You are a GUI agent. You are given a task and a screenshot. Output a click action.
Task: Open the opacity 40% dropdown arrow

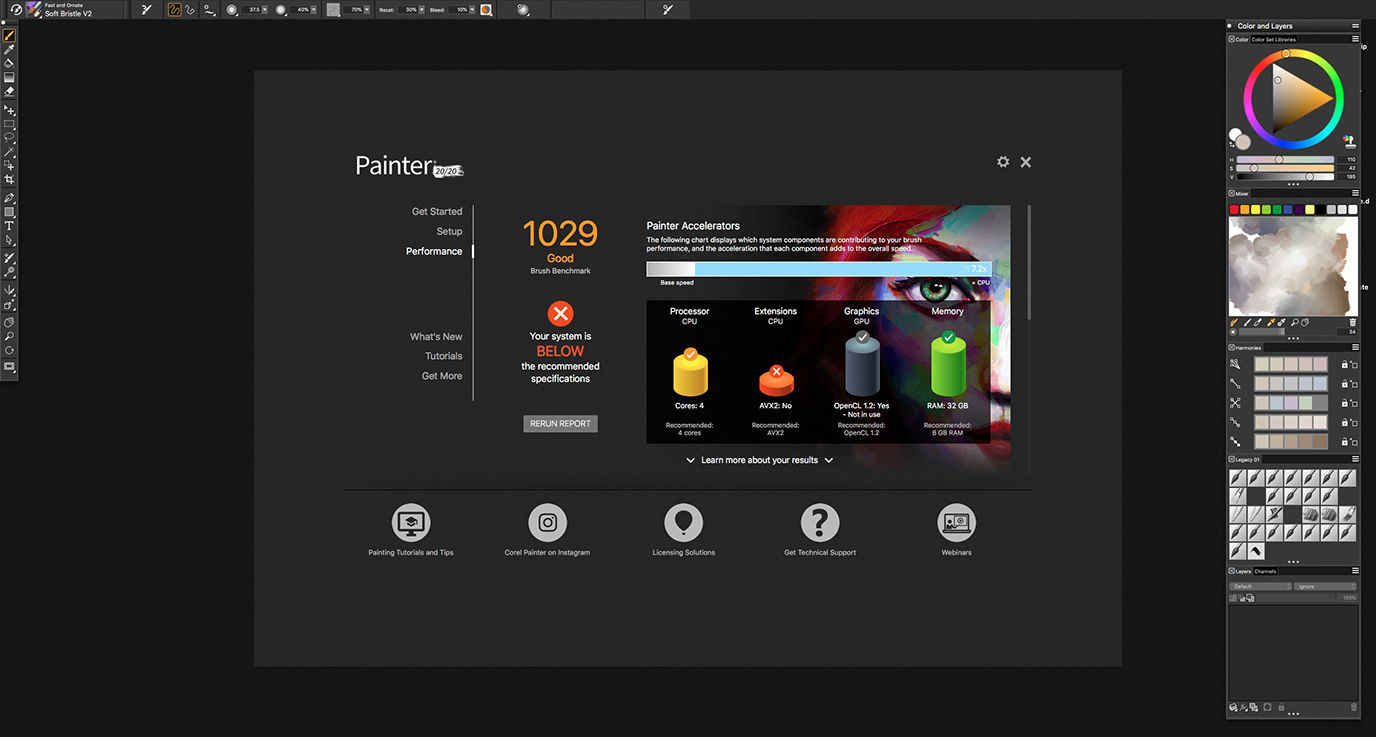pyautogui.click(x=314, y=9)
